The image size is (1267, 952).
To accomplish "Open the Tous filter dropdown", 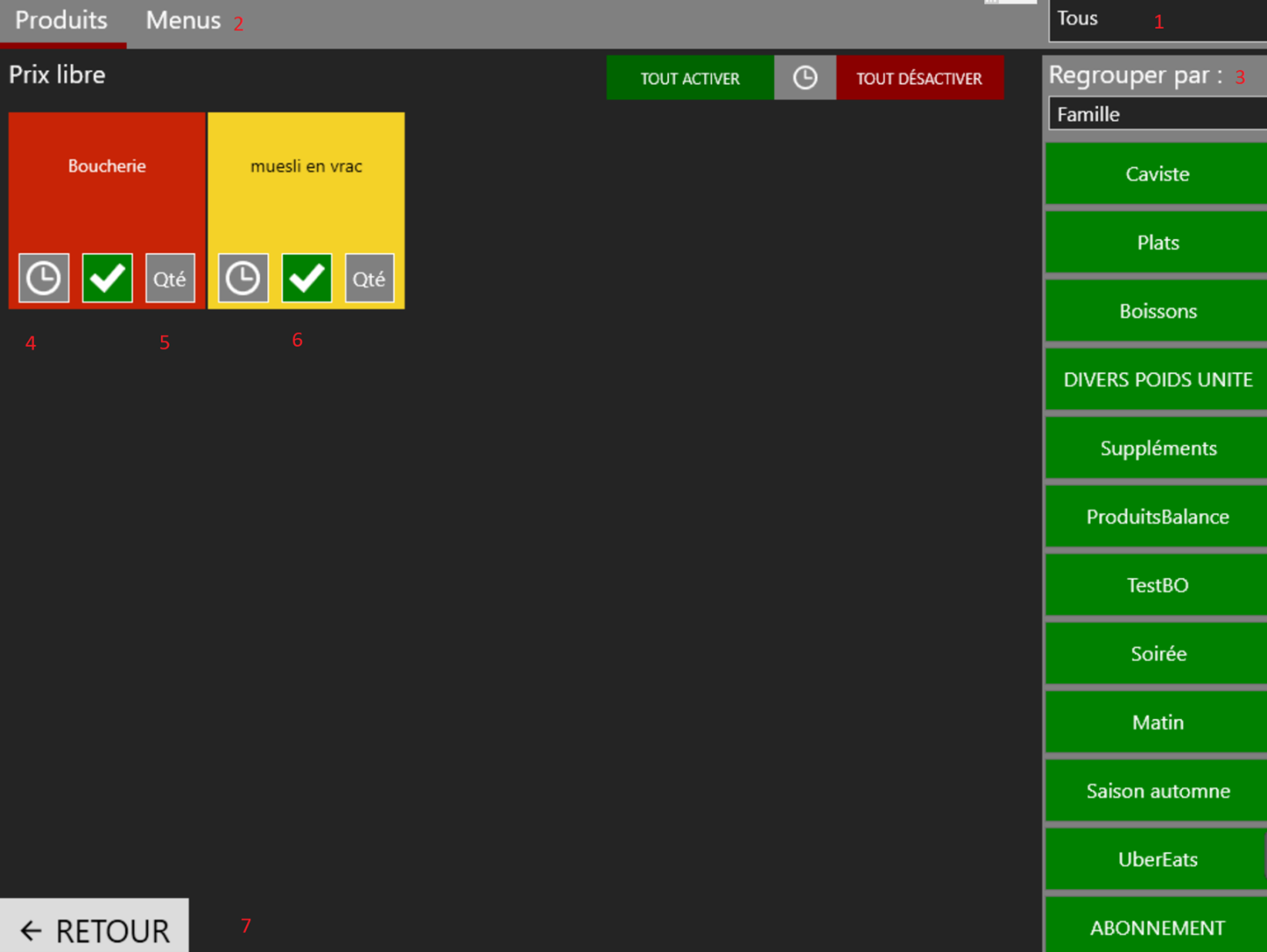I will point(1157,20).
